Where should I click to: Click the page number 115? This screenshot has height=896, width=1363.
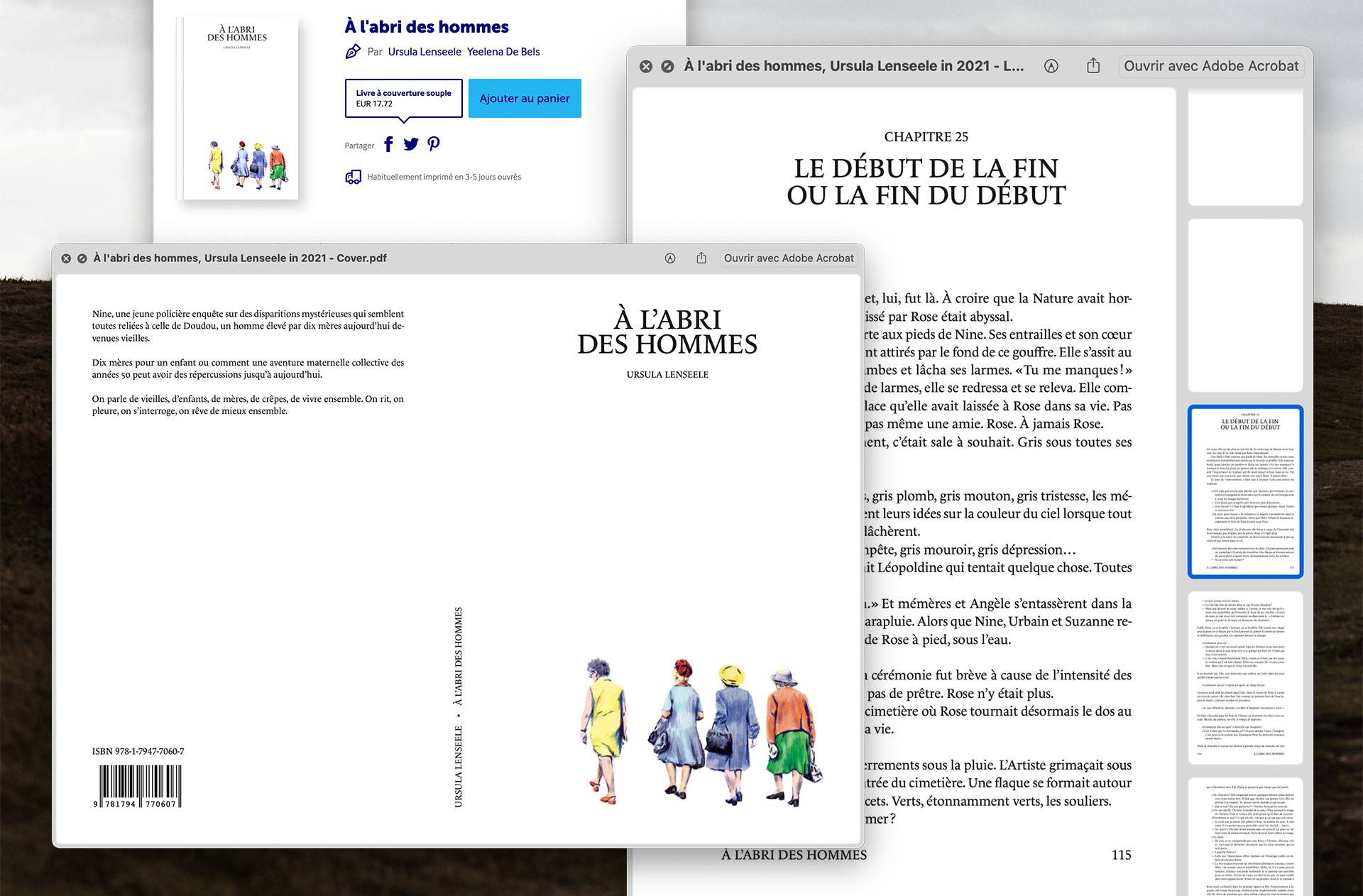[x=1122, y=855]
